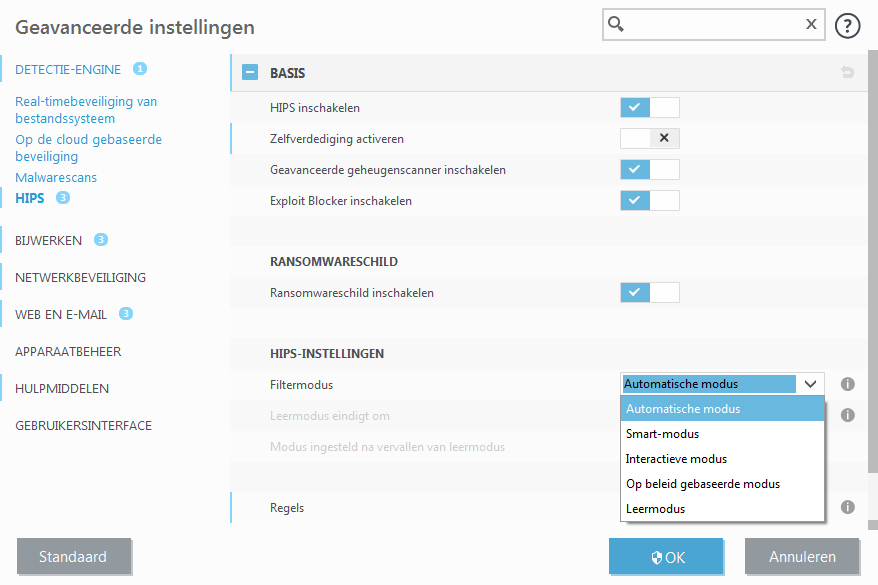The width and height of the screenshot is (878, 585).
Task: Clear the search field with X icon
Action: pos(811,25)
